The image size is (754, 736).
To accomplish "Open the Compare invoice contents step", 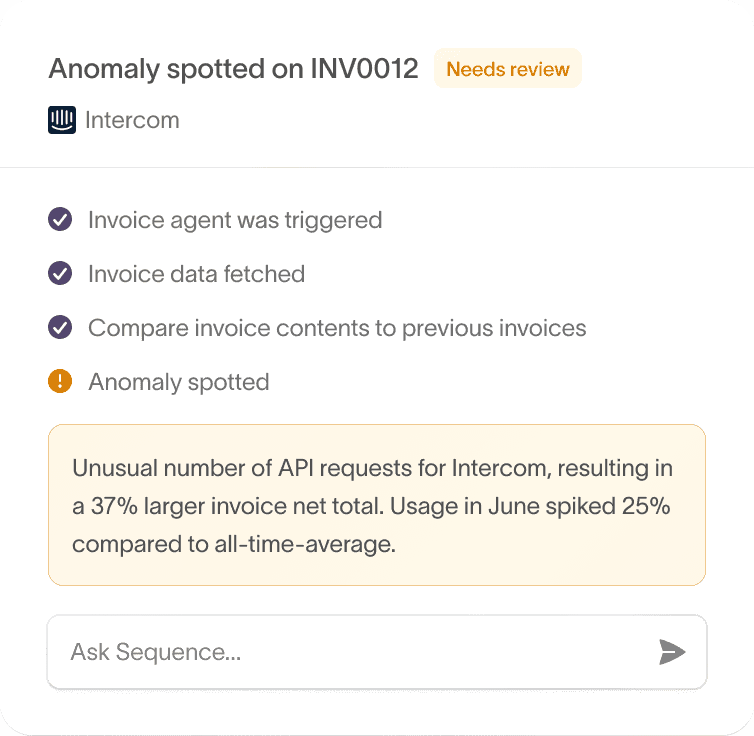I will click(337, 327).
